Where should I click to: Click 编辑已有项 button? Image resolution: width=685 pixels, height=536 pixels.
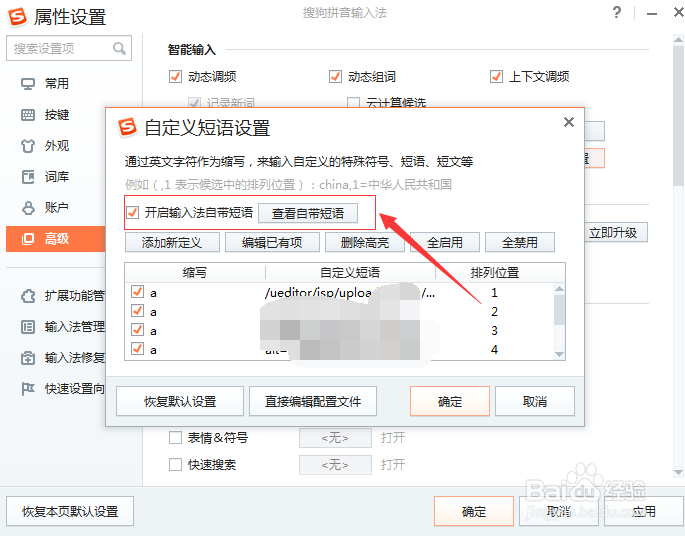(272, 242)
